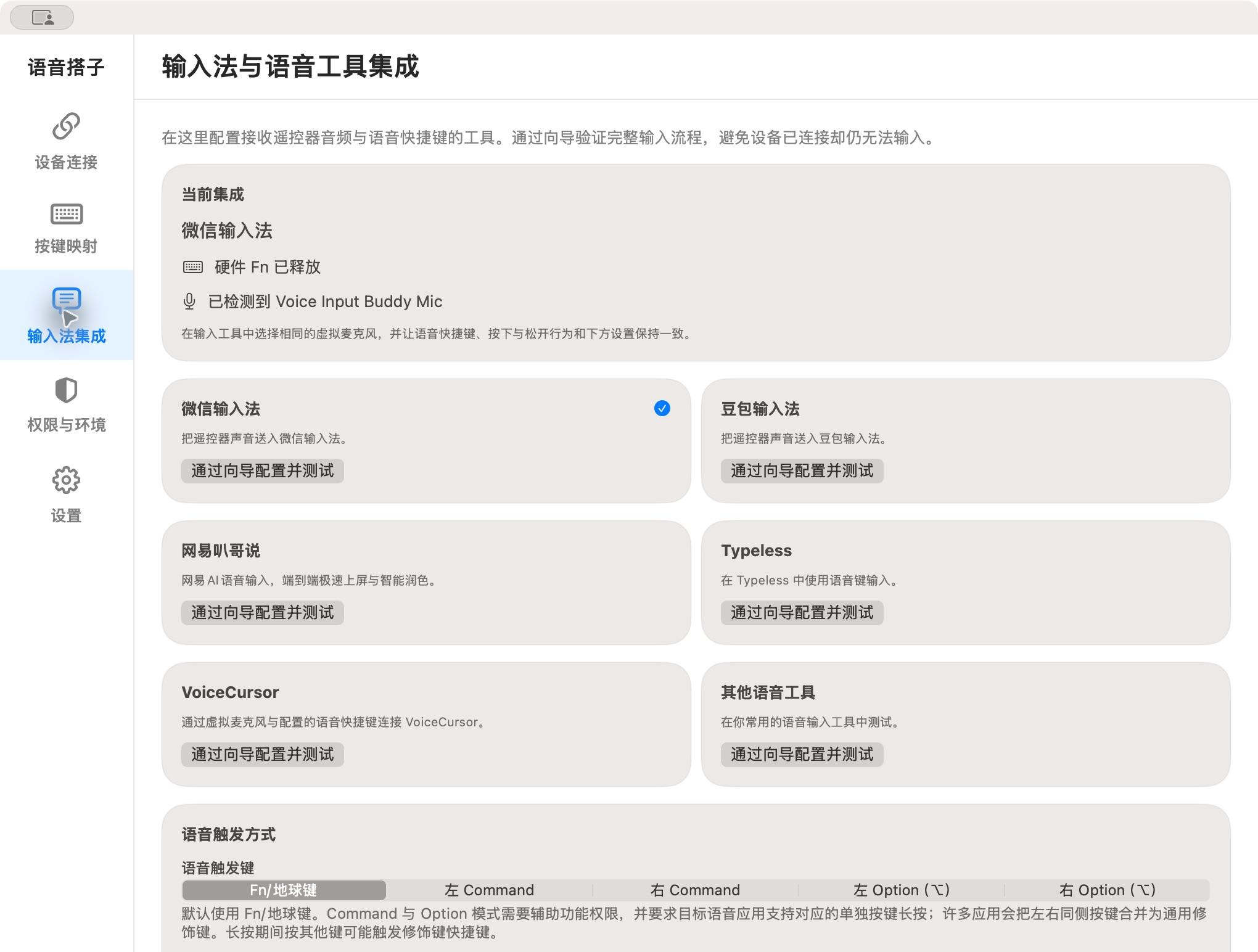Viewport: 1258px width, 952px height.
Task: Click 通过向导配置并测试 under Typeless
Action: (802, 613)
